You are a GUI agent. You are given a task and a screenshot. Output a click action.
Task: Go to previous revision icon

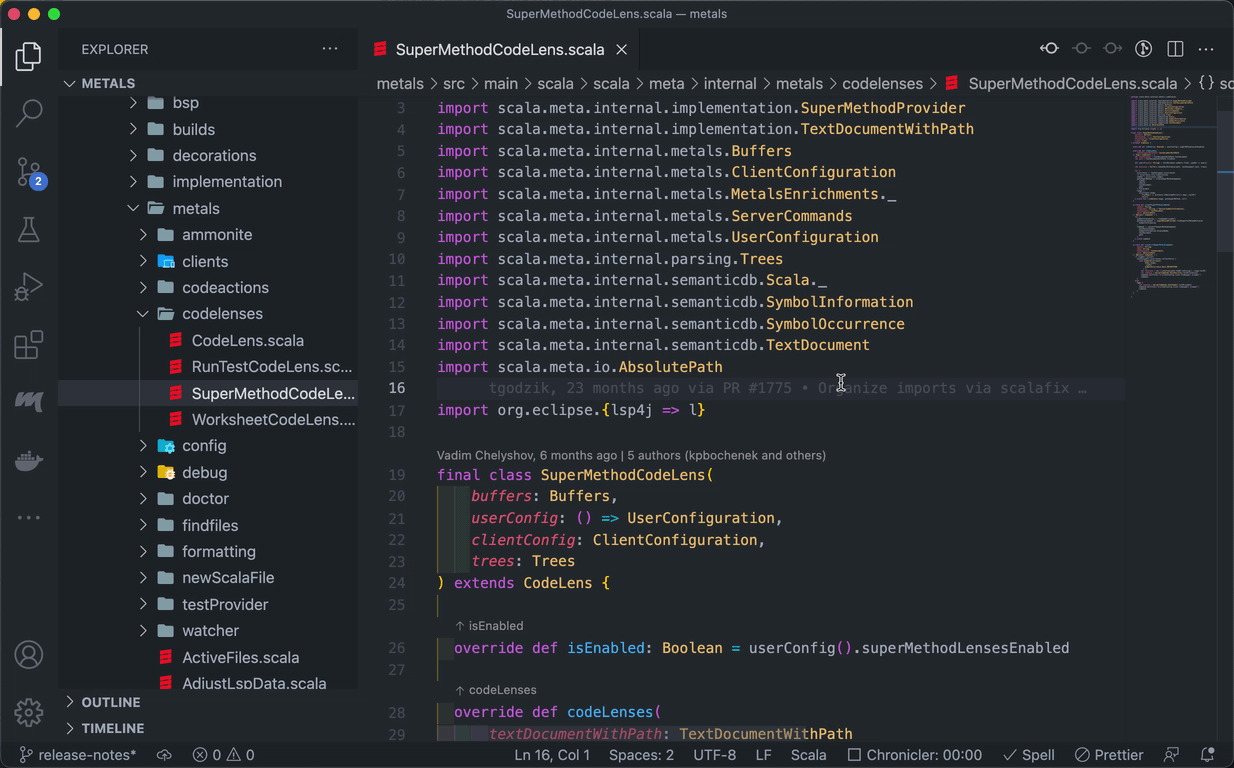pos(1081,49)
